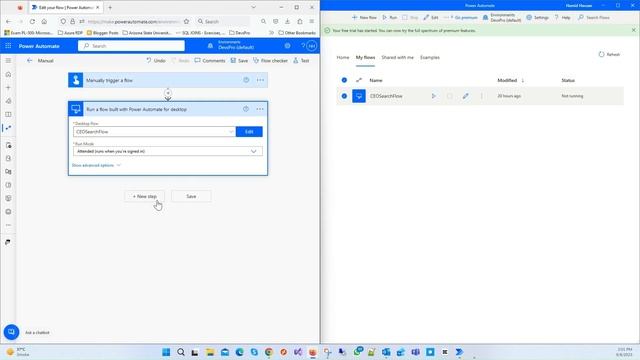Open the Run Mode Attended dropdown

(168, 151)
